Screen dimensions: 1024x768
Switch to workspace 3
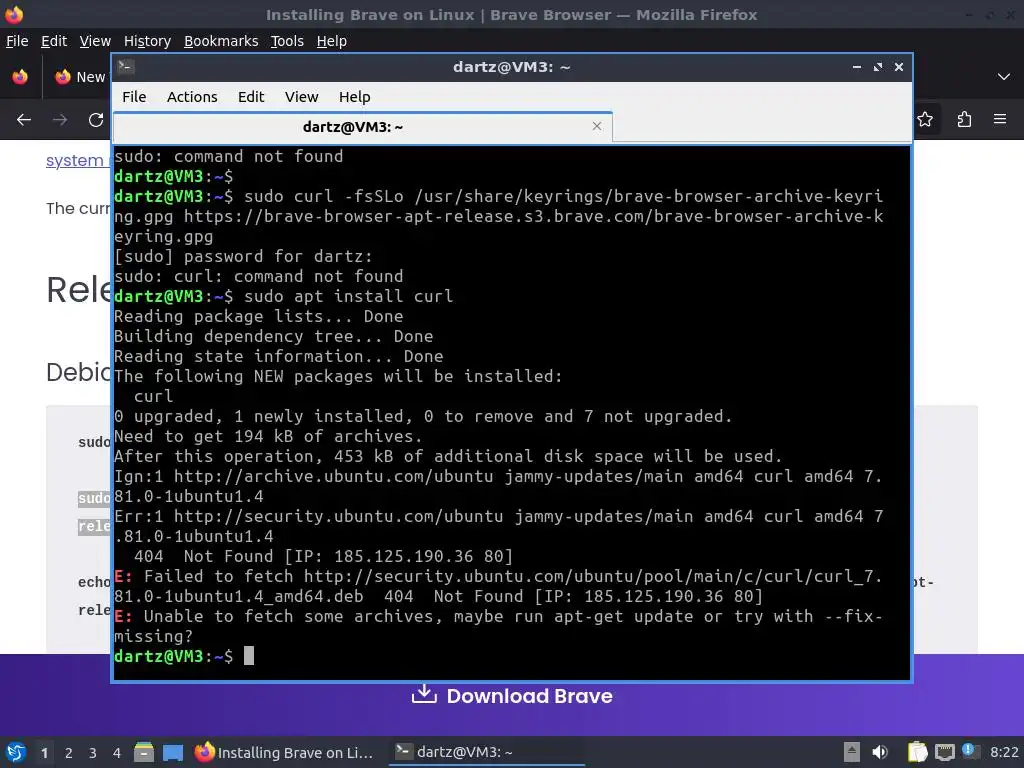(x=93, y=753)
